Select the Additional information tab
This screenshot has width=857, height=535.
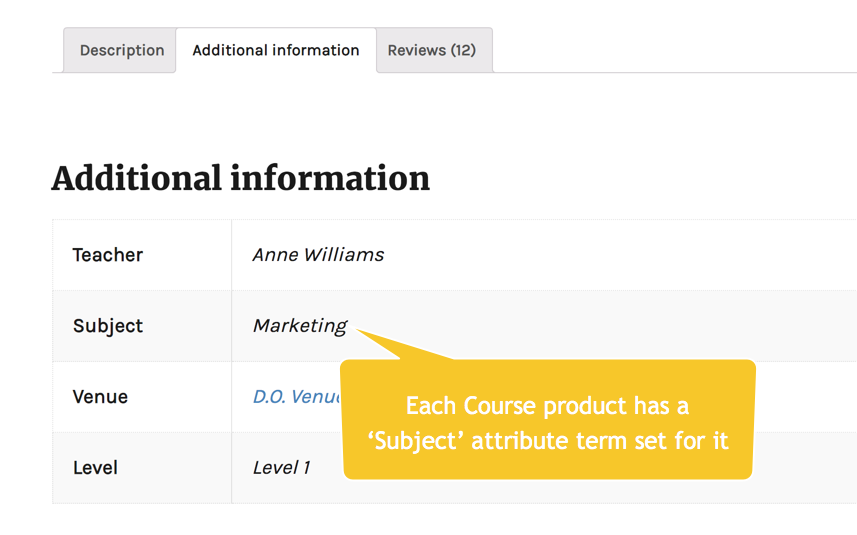276,50
